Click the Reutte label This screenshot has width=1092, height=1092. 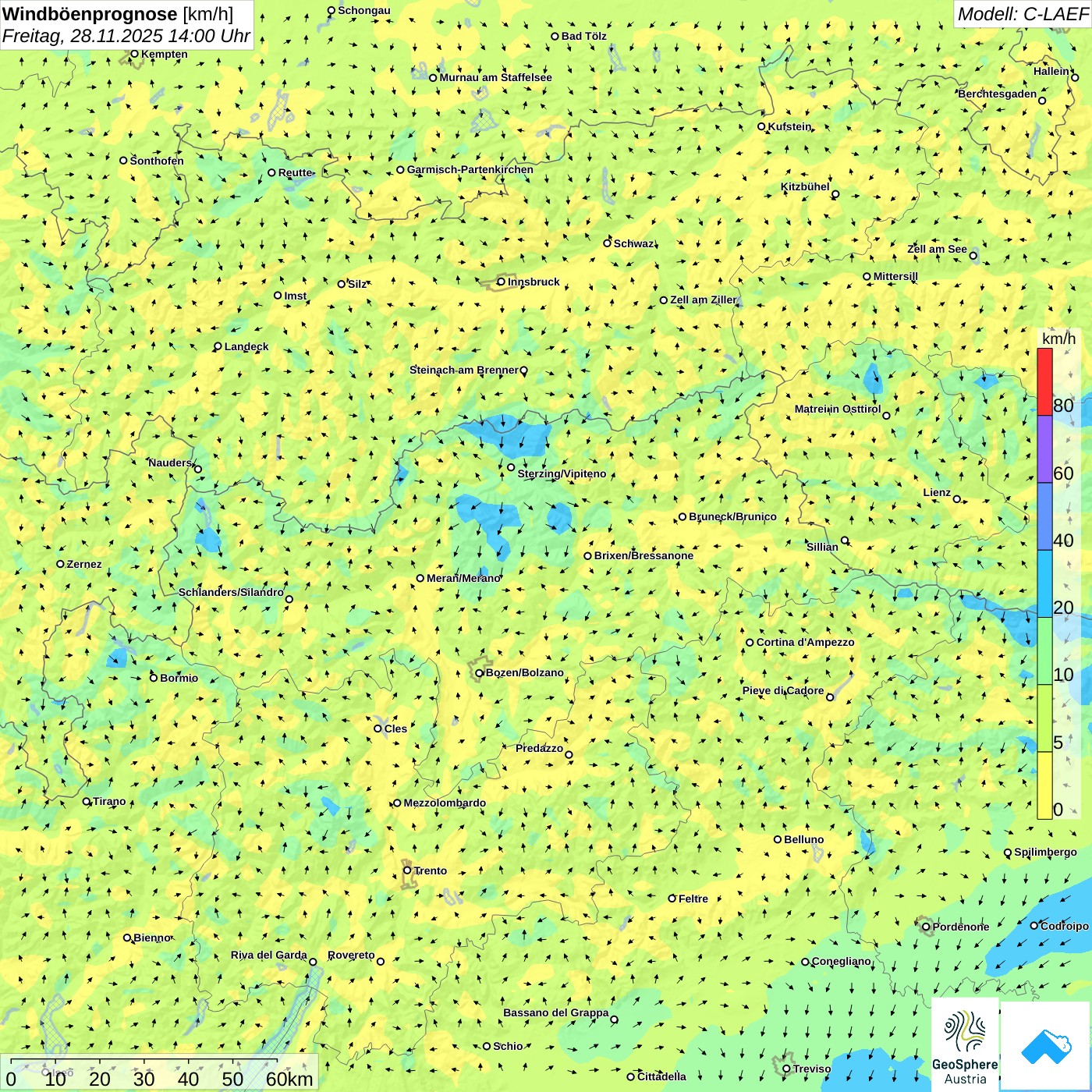point(295,172)
